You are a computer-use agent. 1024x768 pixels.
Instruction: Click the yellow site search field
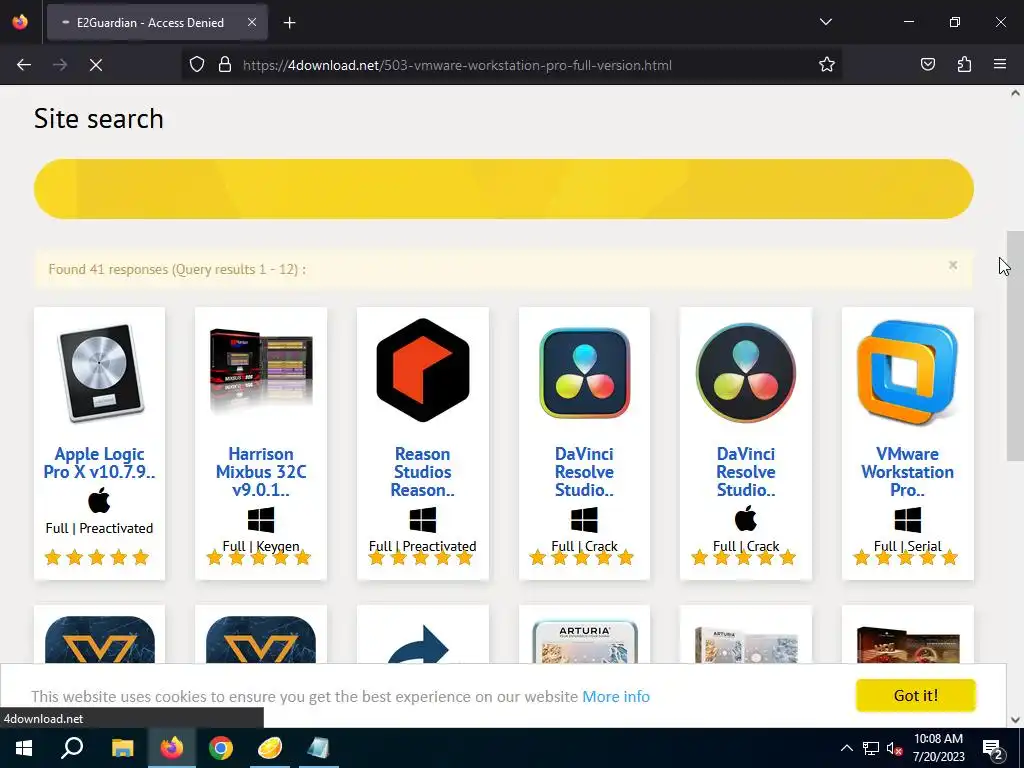[x=504, y=189]
